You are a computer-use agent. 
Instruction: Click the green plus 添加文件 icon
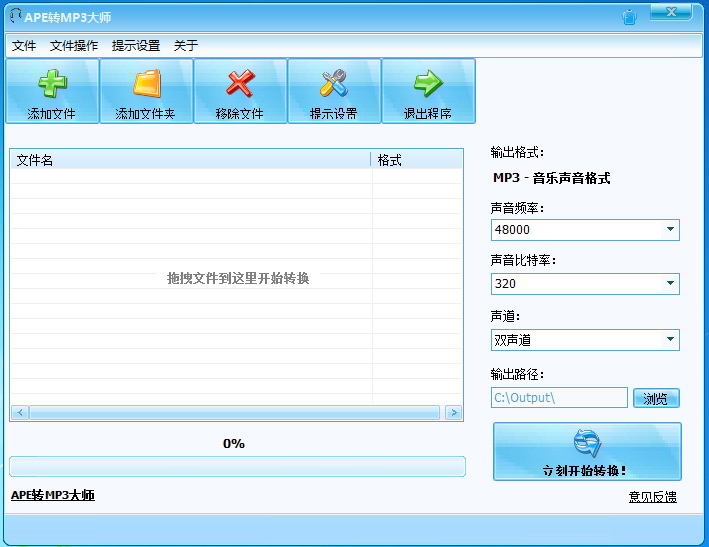[52, 83]
